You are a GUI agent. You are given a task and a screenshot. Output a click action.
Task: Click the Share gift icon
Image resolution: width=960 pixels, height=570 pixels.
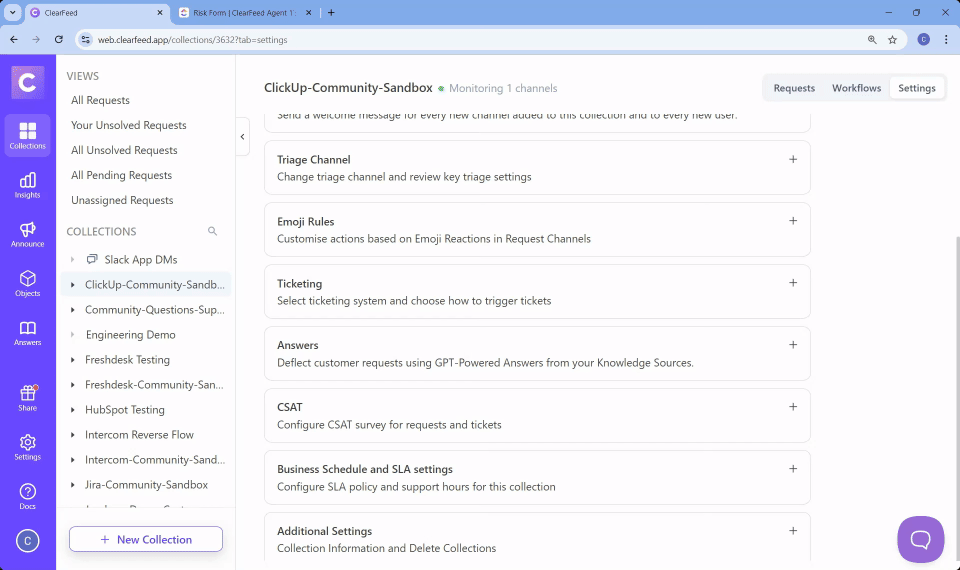[28, 397]
